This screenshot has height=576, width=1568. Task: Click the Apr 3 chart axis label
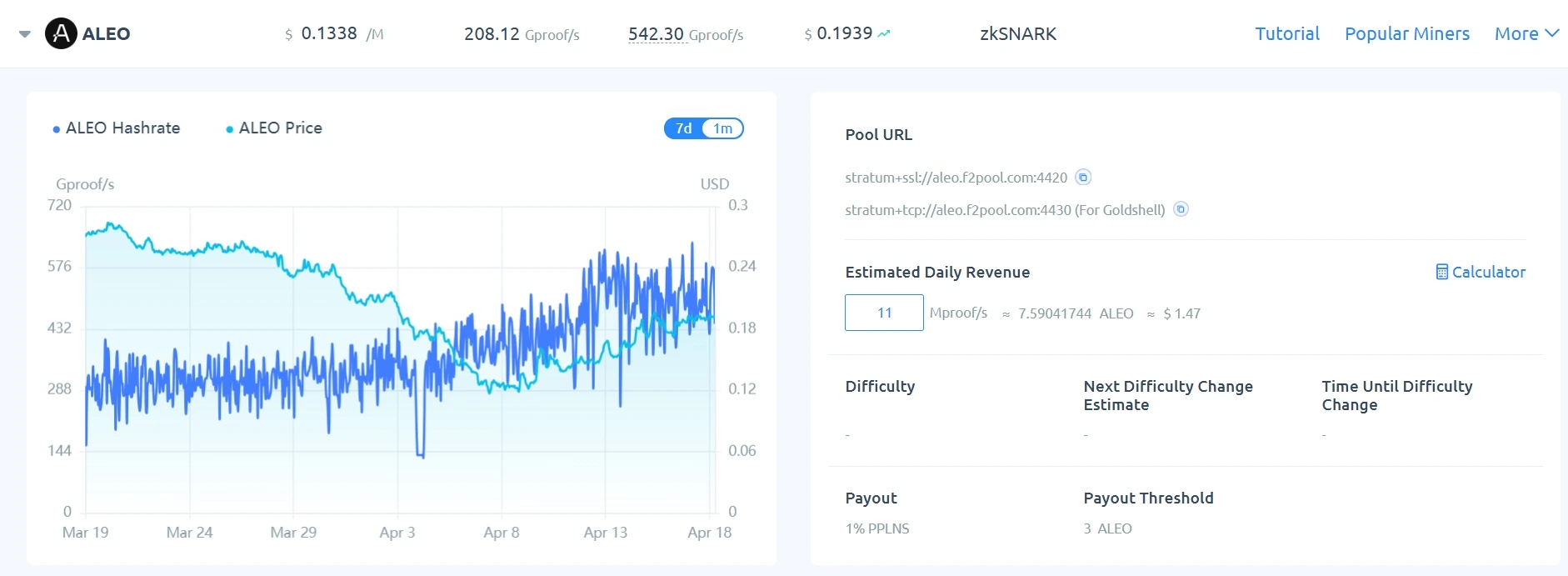point(397,533)
